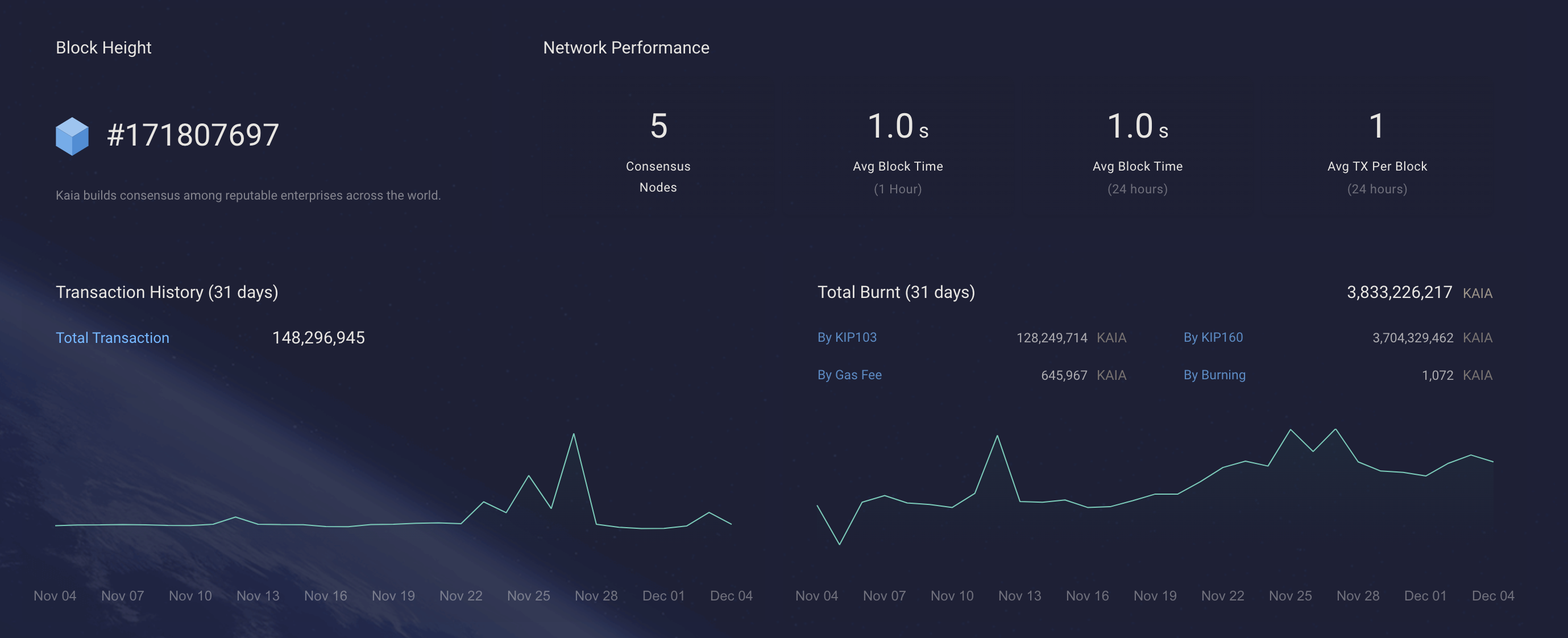Click KIP160 burnt value 3,704,329,462
The image size is (1568, 638).
(x=1412, y=338)
